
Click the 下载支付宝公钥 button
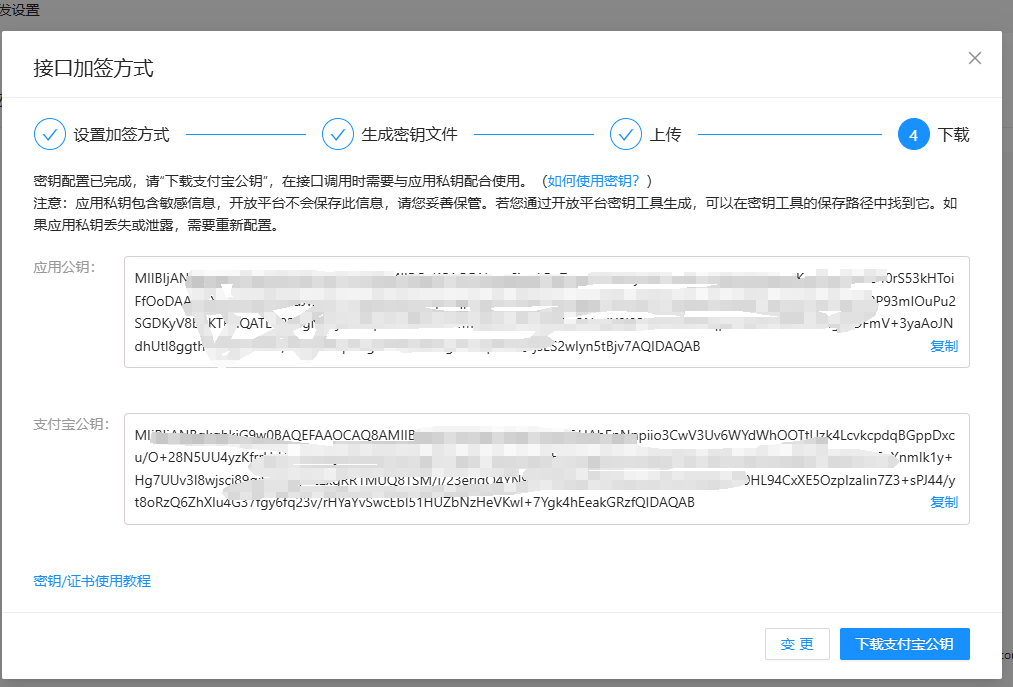point(904,644)
